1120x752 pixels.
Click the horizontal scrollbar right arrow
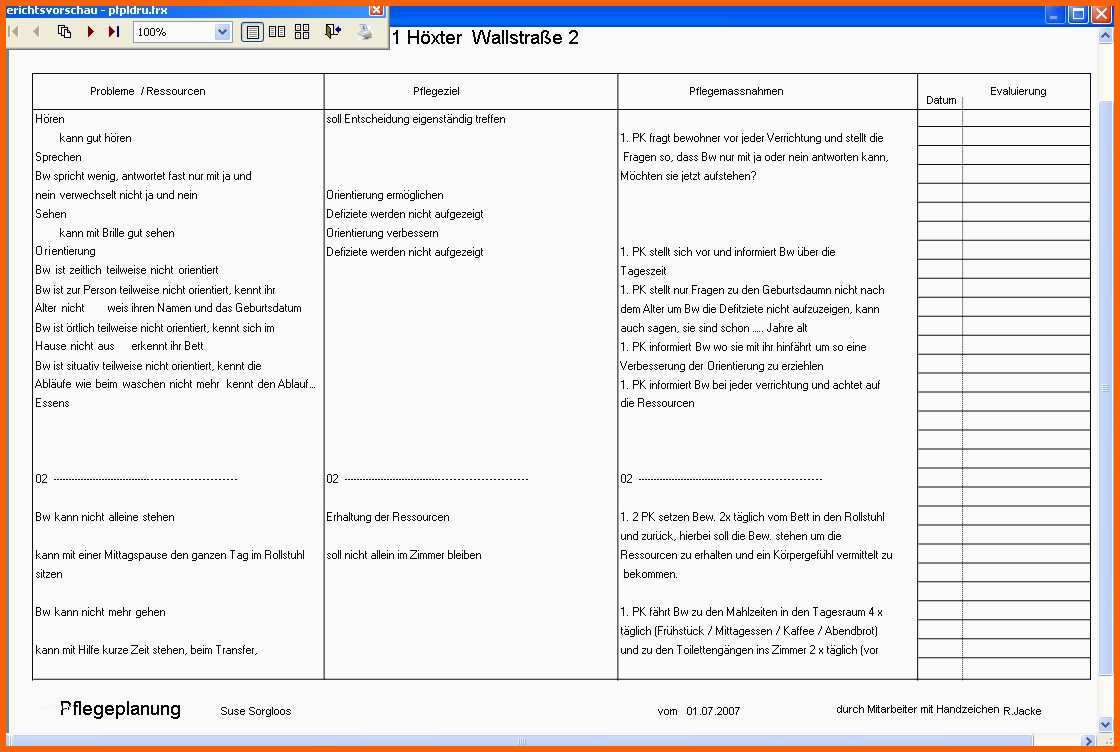1089,741
